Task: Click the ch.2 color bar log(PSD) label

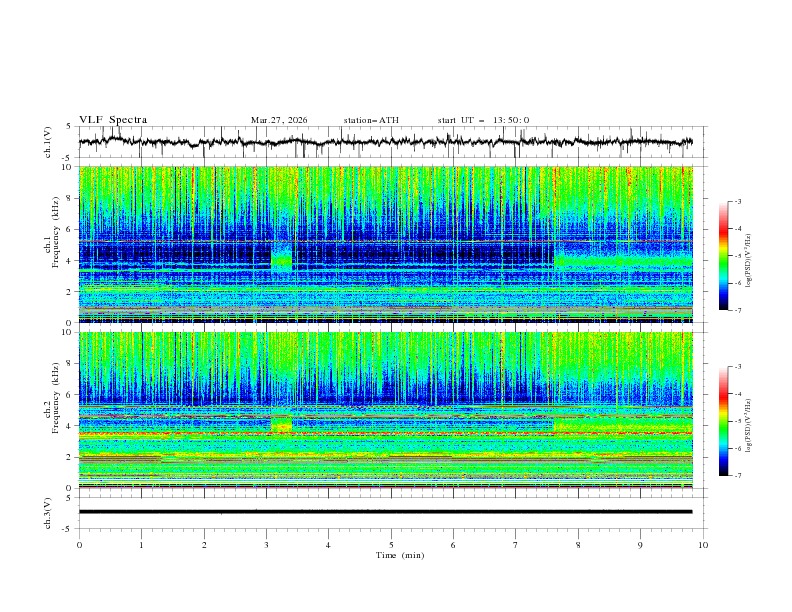Action: 749,425
